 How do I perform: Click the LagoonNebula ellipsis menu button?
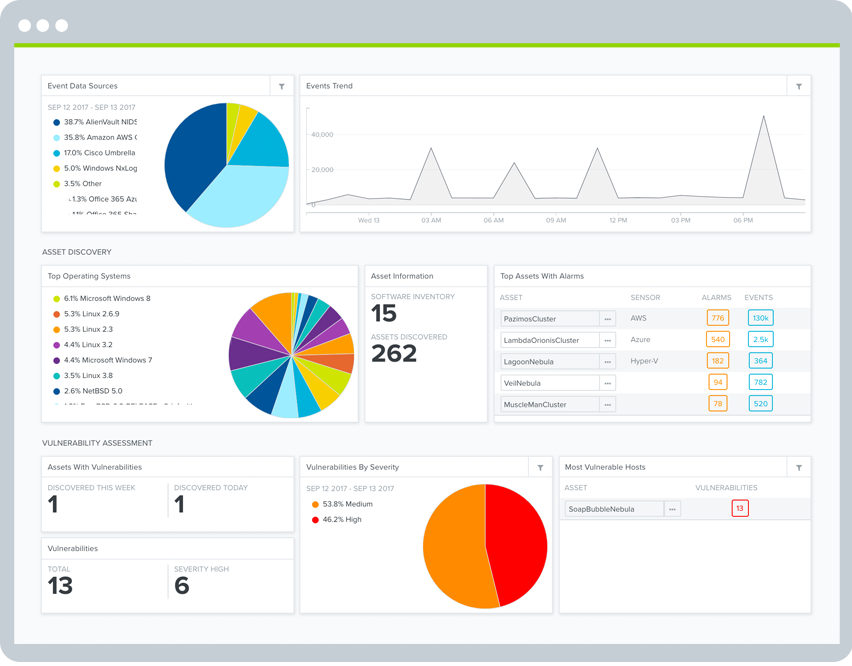pos(607,362)
